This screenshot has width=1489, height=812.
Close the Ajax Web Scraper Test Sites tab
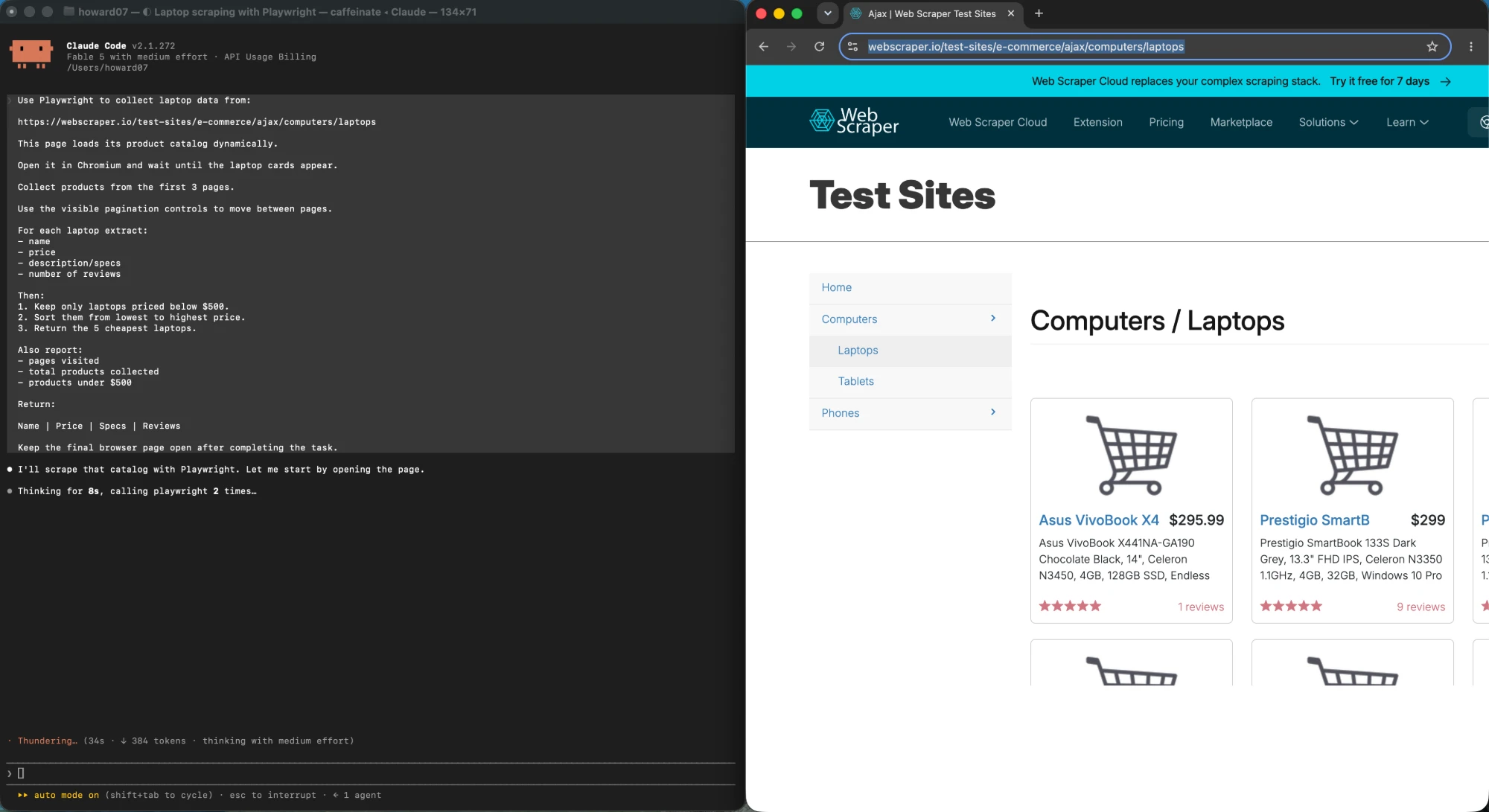pyautogui.click(x=1011, y=13)
